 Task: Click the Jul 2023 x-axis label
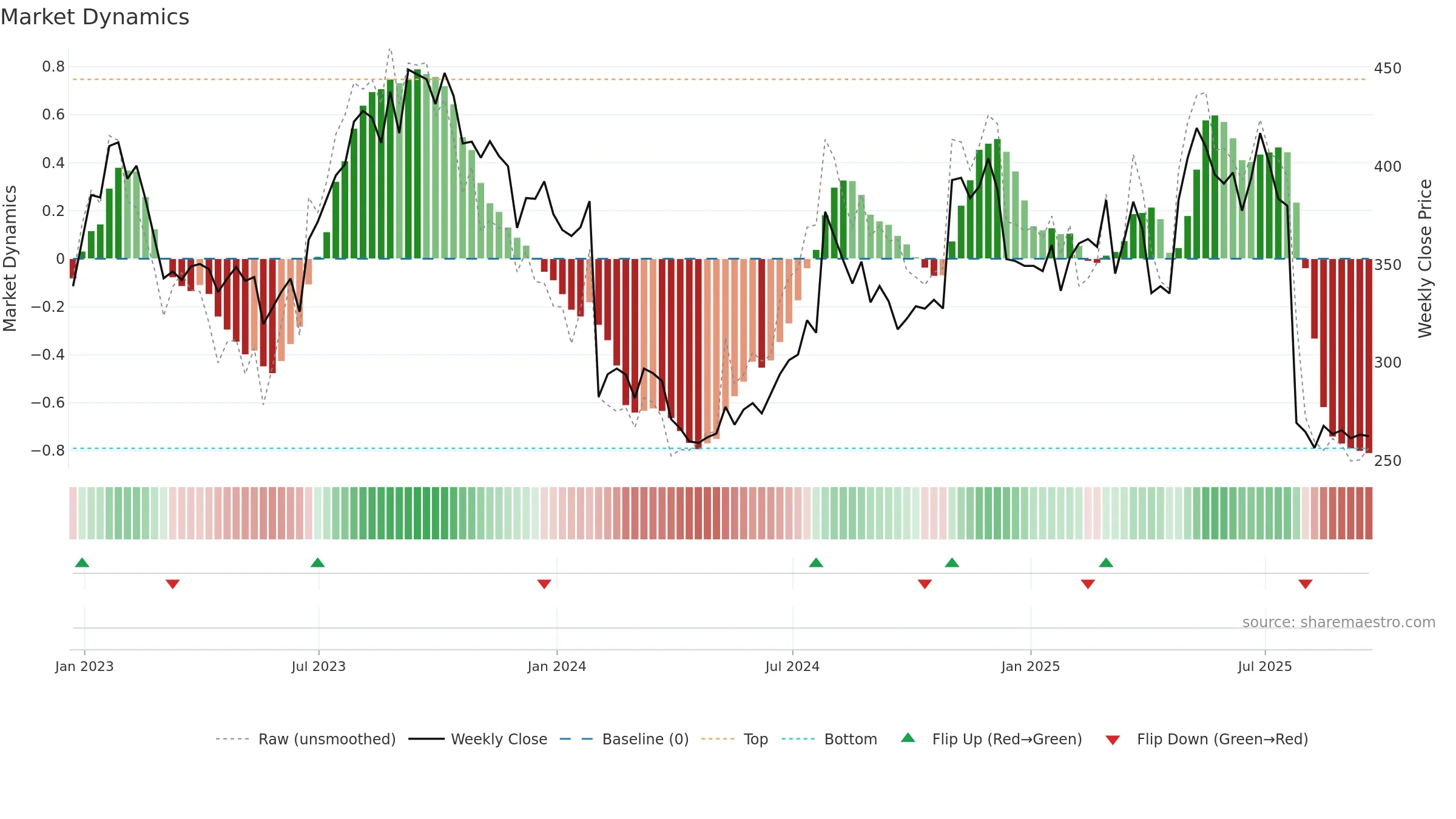318,666
